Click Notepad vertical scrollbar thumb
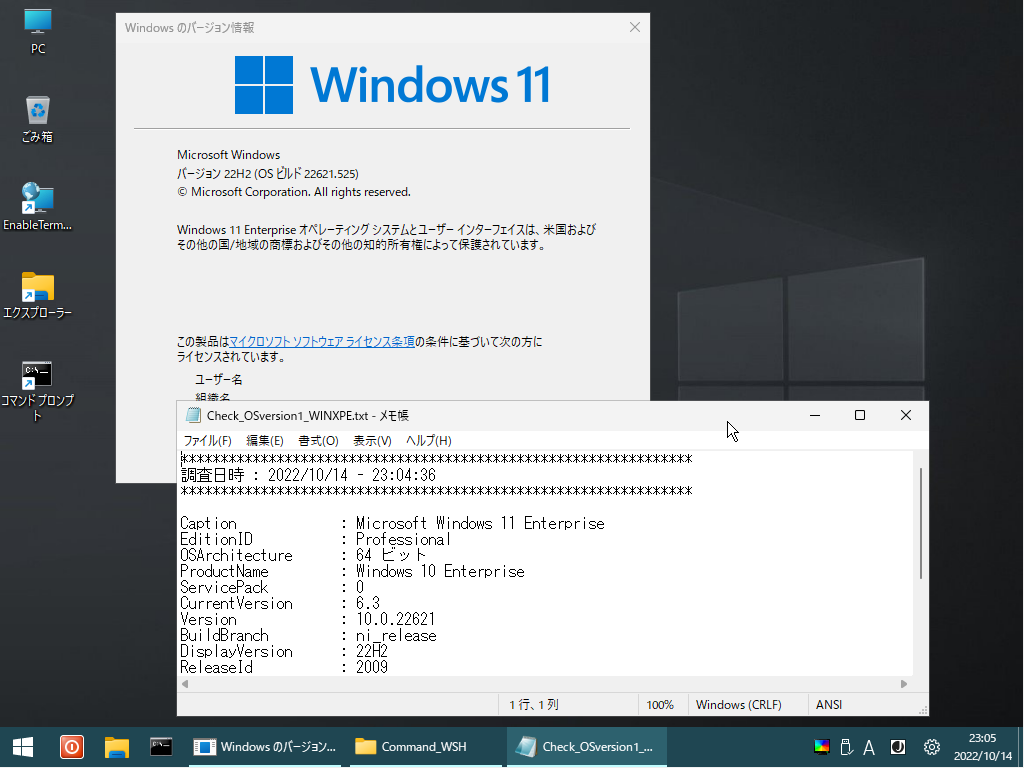This screenshot has height=768, width=1024. (920, 523)
